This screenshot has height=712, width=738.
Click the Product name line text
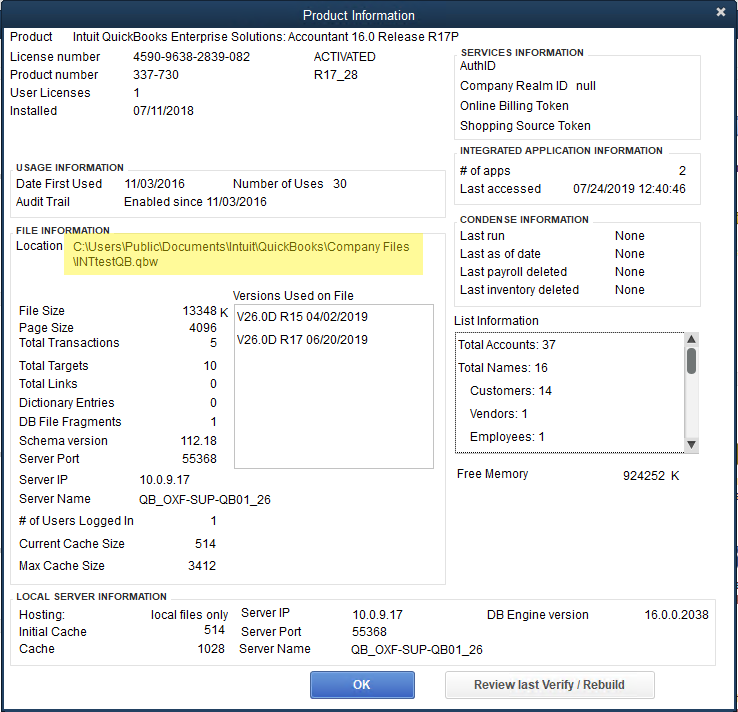pyautogui.click(x=265, y=37)
